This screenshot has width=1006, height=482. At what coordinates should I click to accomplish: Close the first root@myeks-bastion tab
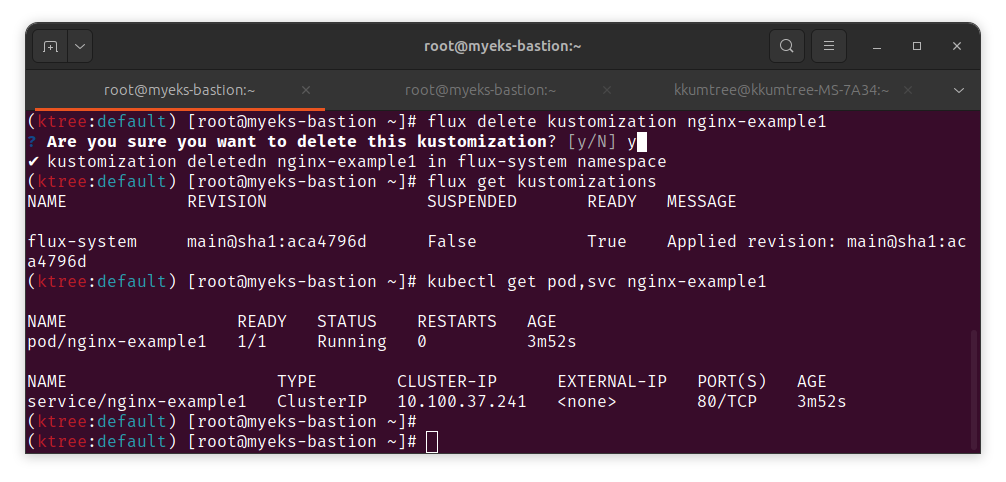point(306,90)
